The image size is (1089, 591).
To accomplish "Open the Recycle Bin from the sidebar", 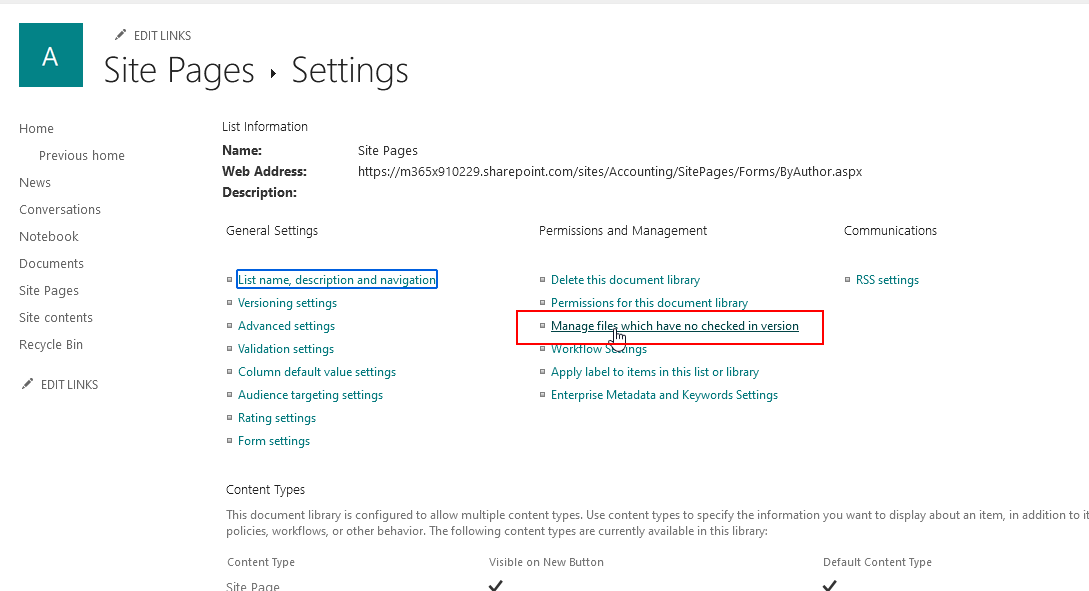I will [50, 344].
